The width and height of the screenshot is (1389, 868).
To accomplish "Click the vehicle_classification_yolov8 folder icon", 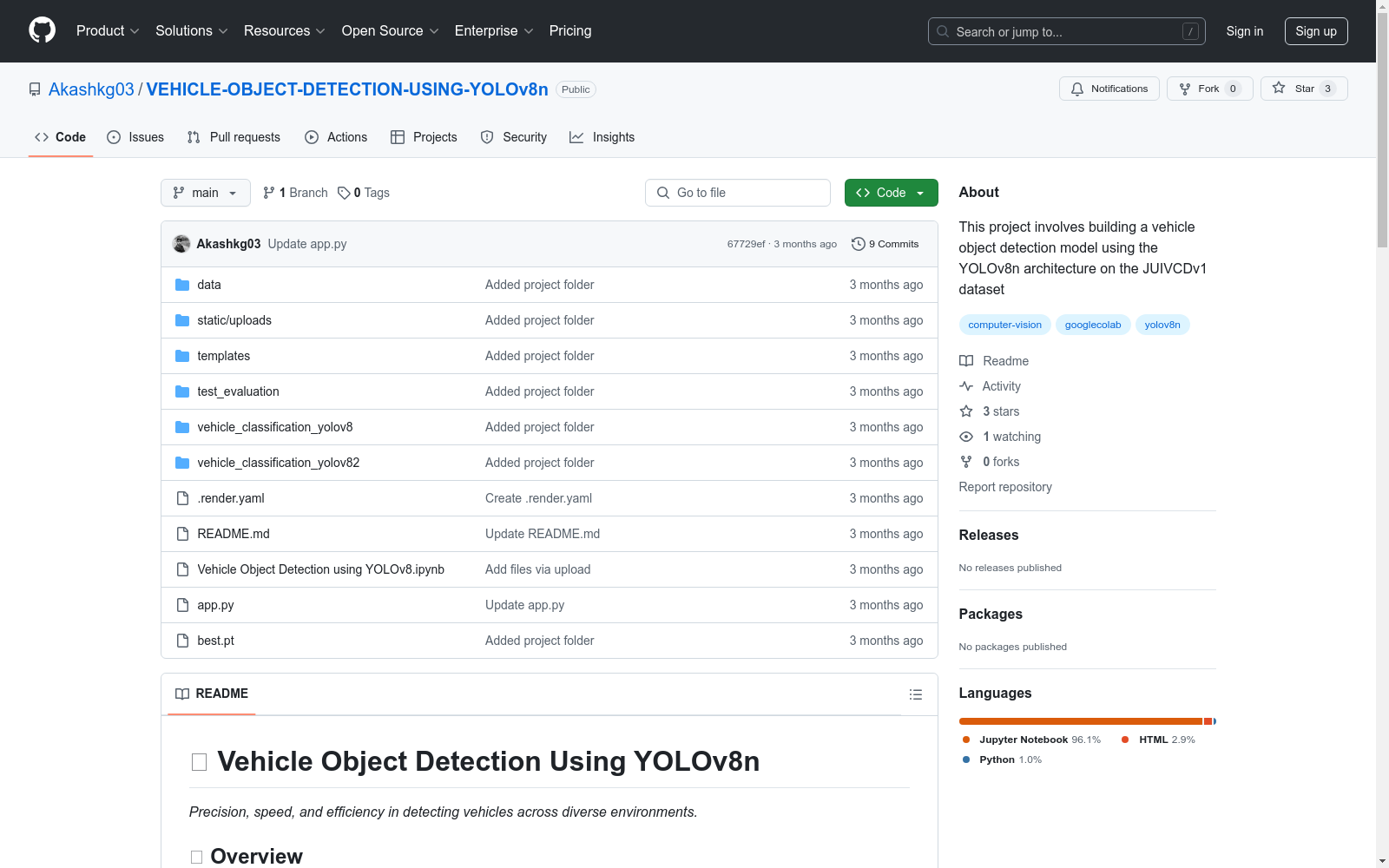I will (182, 427).
